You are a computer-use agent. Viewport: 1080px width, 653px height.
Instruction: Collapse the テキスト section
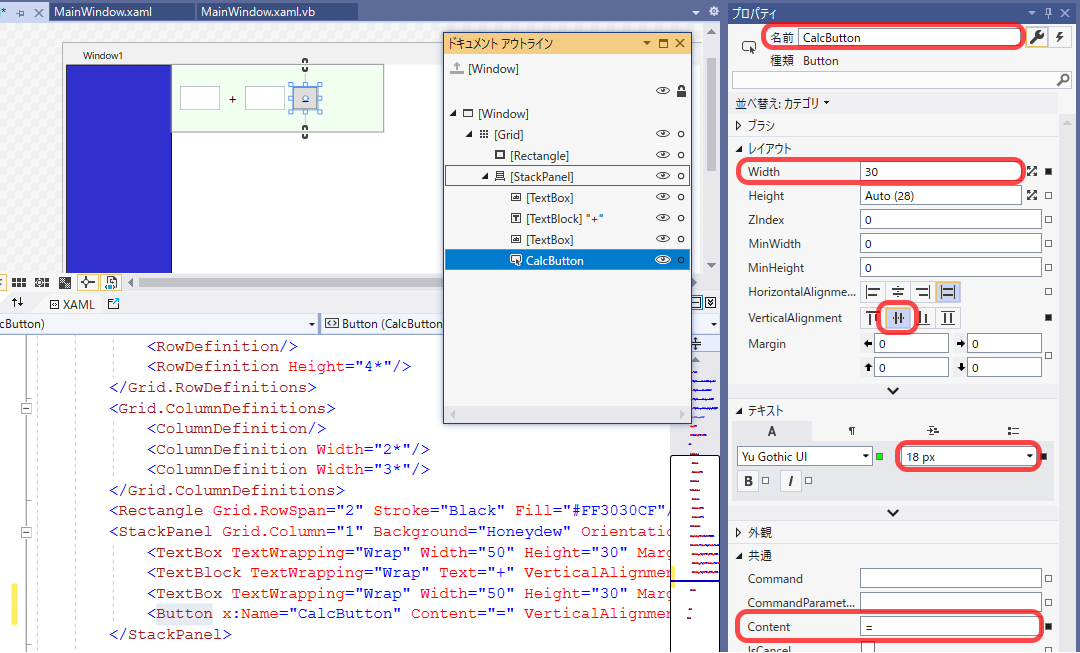coord(739,411)
